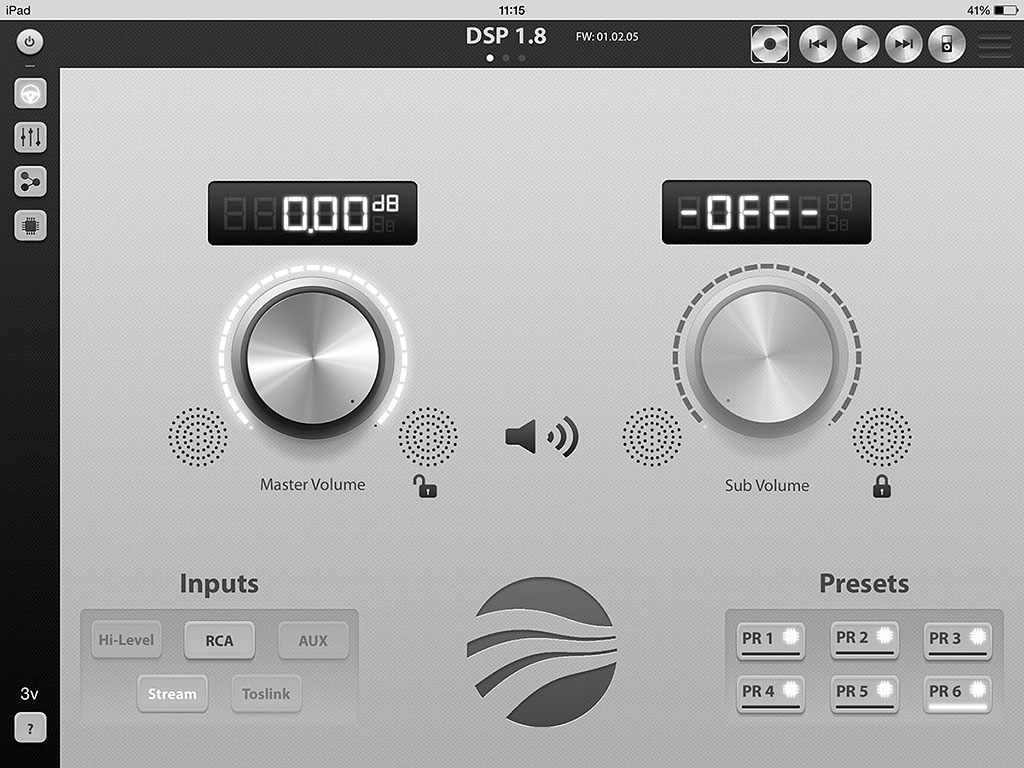Tap the circular wave logo
This screenshot has height=768, width=1024.
pyautogui.click(x=542, y=652)
